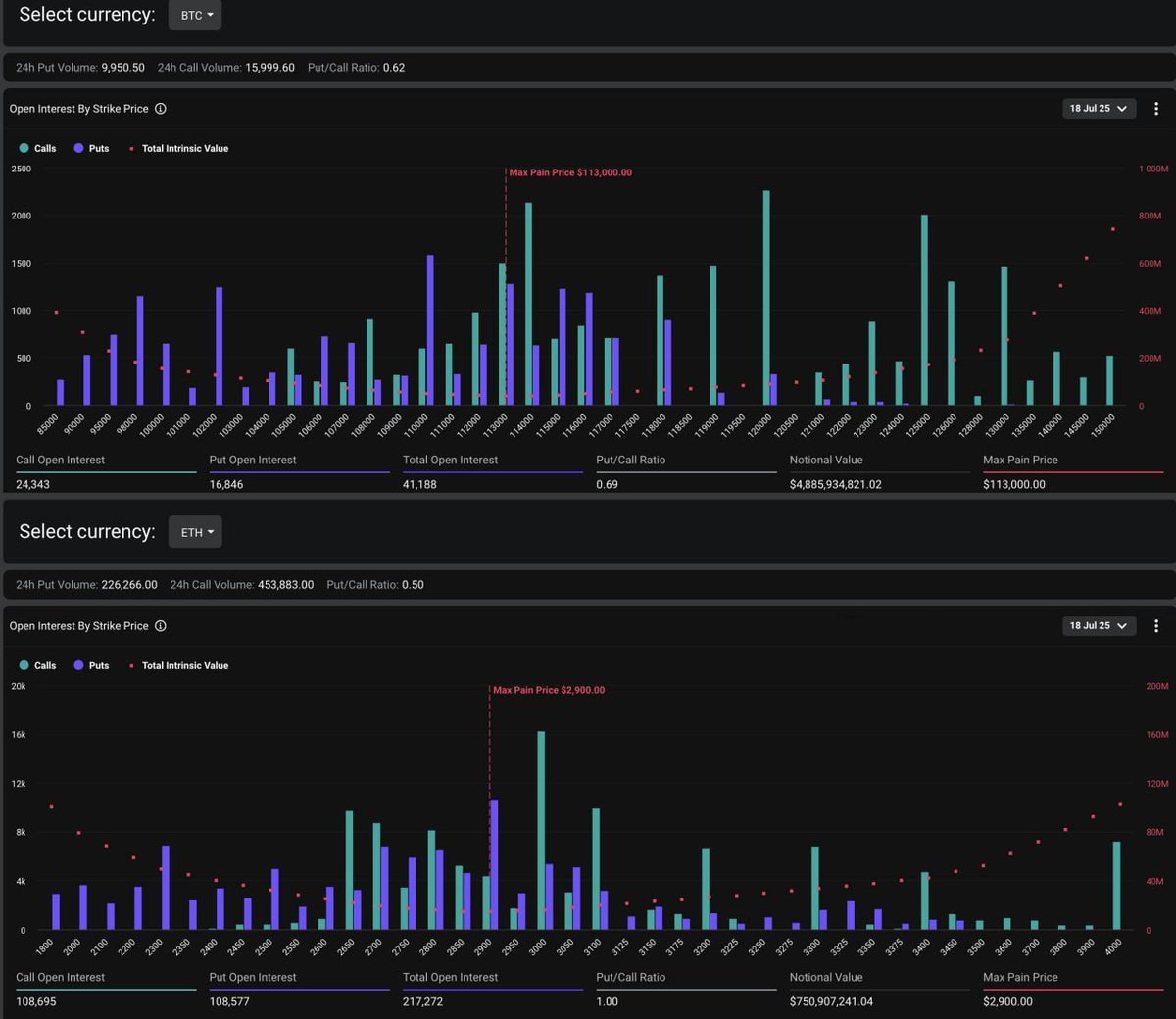Toggle the Calls series in the ETH legend
The width and height of the screenshot is (1176, 1019).
tap(37, 666)
